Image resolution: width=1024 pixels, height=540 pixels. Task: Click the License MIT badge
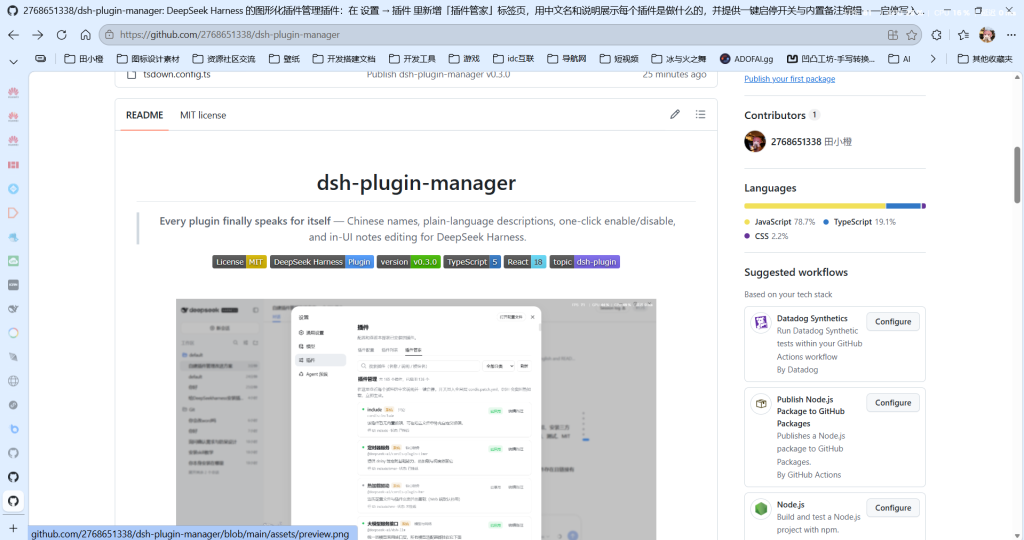pos(239,262)
